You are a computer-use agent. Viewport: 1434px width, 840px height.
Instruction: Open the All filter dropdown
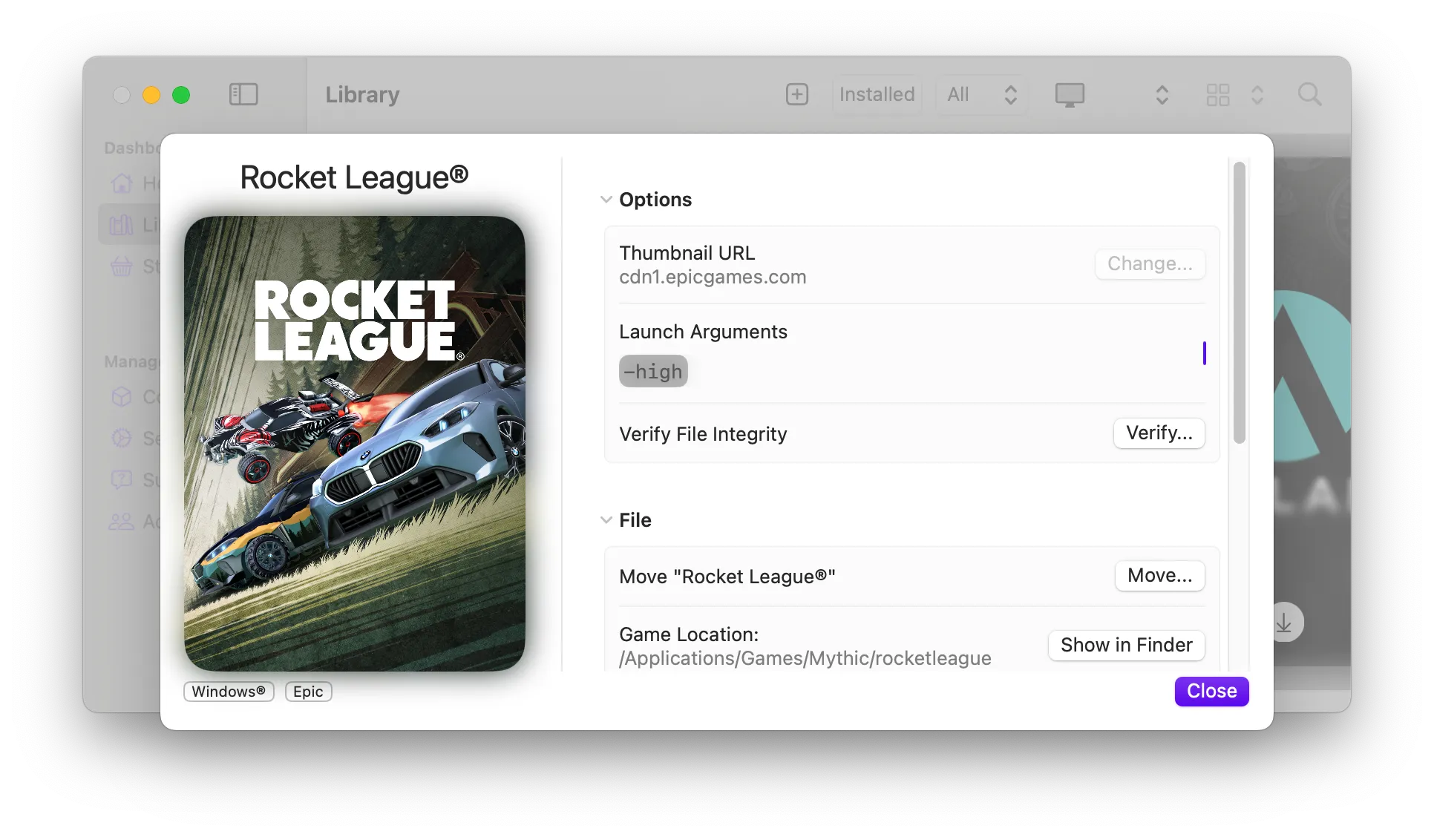pos(981,94)
